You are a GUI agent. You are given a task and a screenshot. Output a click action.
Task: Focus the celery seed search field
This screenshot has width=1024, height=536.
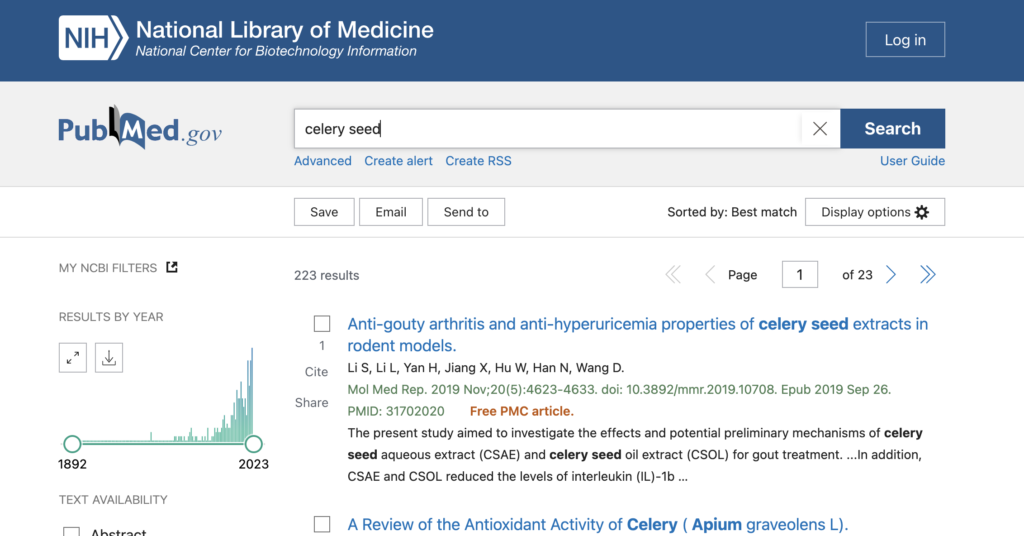[547, 129]
